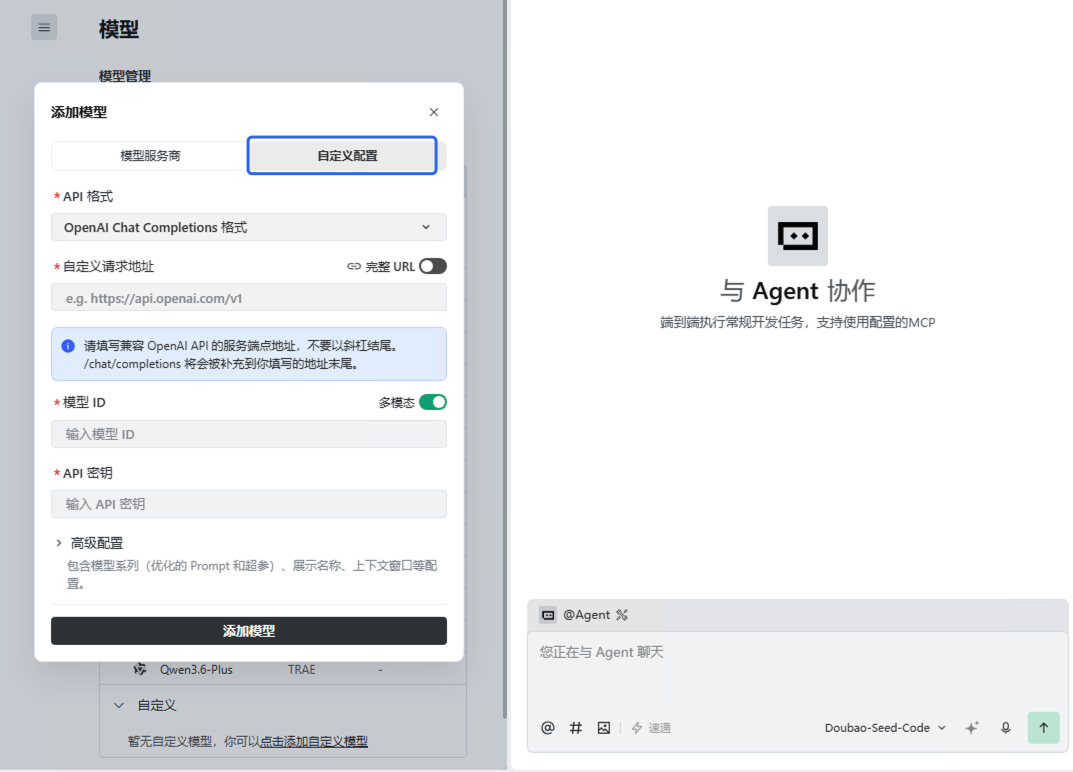The width and height of the screenshot is (1073, 772).
Task: Switch to the 模型服务商 tab
Action: (x=150, y=156)
